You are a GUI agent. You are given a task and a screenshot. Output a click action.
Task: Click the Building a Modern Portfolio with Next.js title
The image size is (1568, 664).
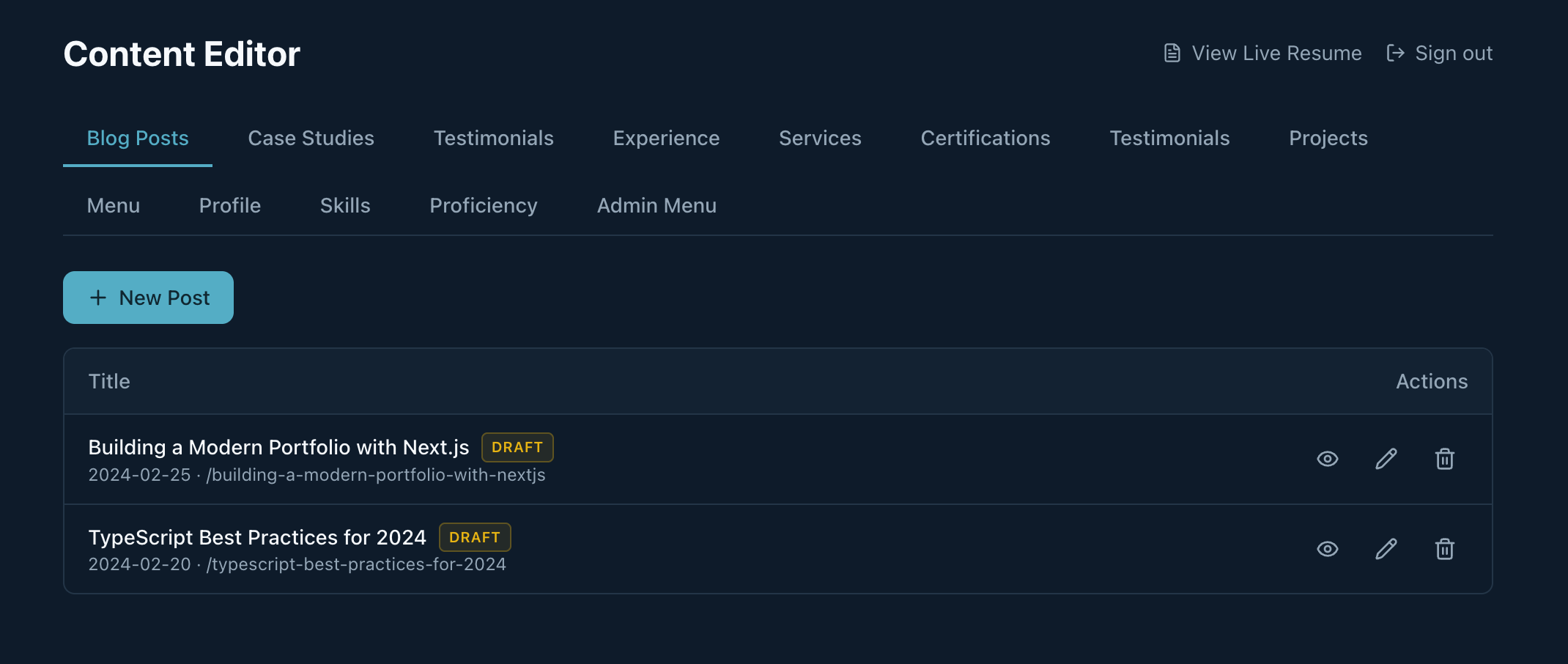click(x=278, y=447)
